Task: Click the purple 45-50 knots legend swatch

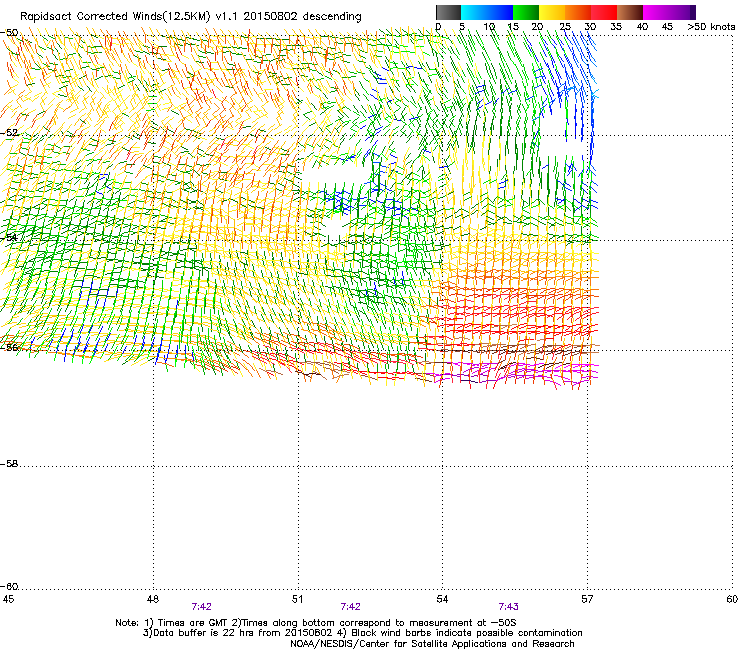Action: click(682, 12)
